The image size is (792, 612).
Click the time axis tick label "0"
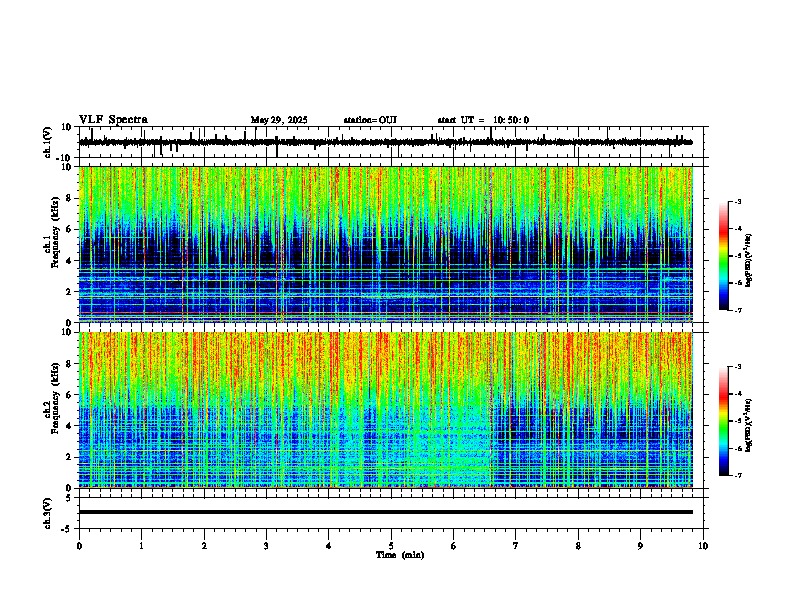79,546
